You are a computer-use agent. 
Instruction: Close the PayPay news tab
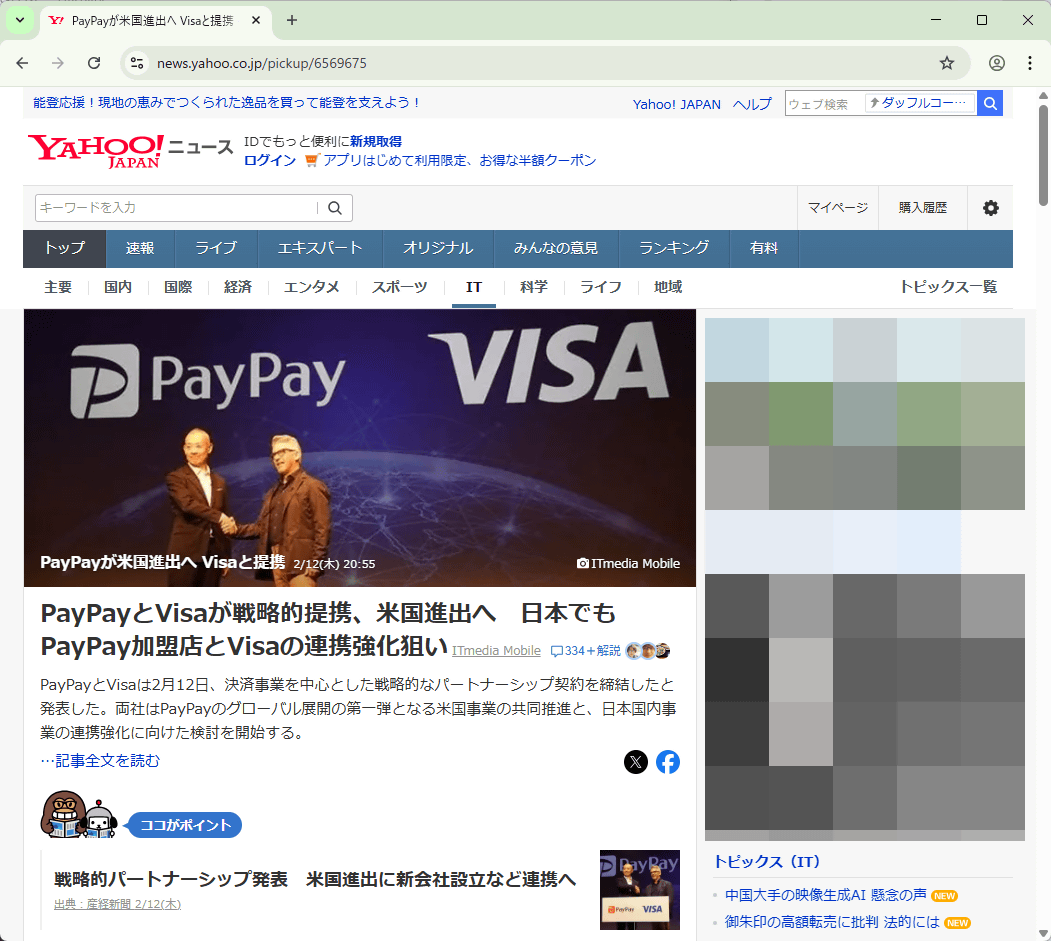pos(256,20)
